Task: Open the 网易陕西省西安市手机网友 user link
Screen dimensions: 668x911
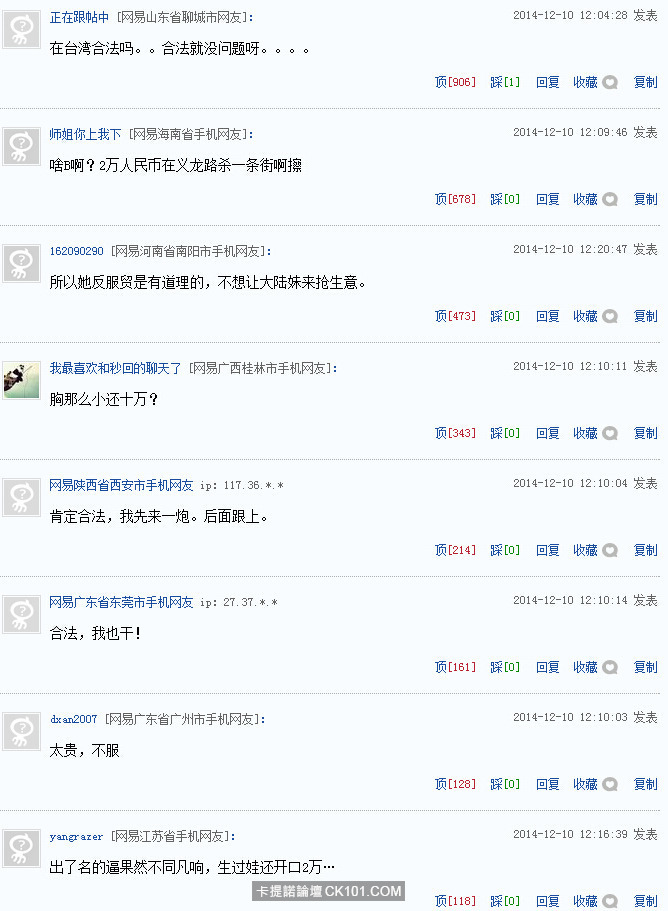Action: [x=121, y=486]
